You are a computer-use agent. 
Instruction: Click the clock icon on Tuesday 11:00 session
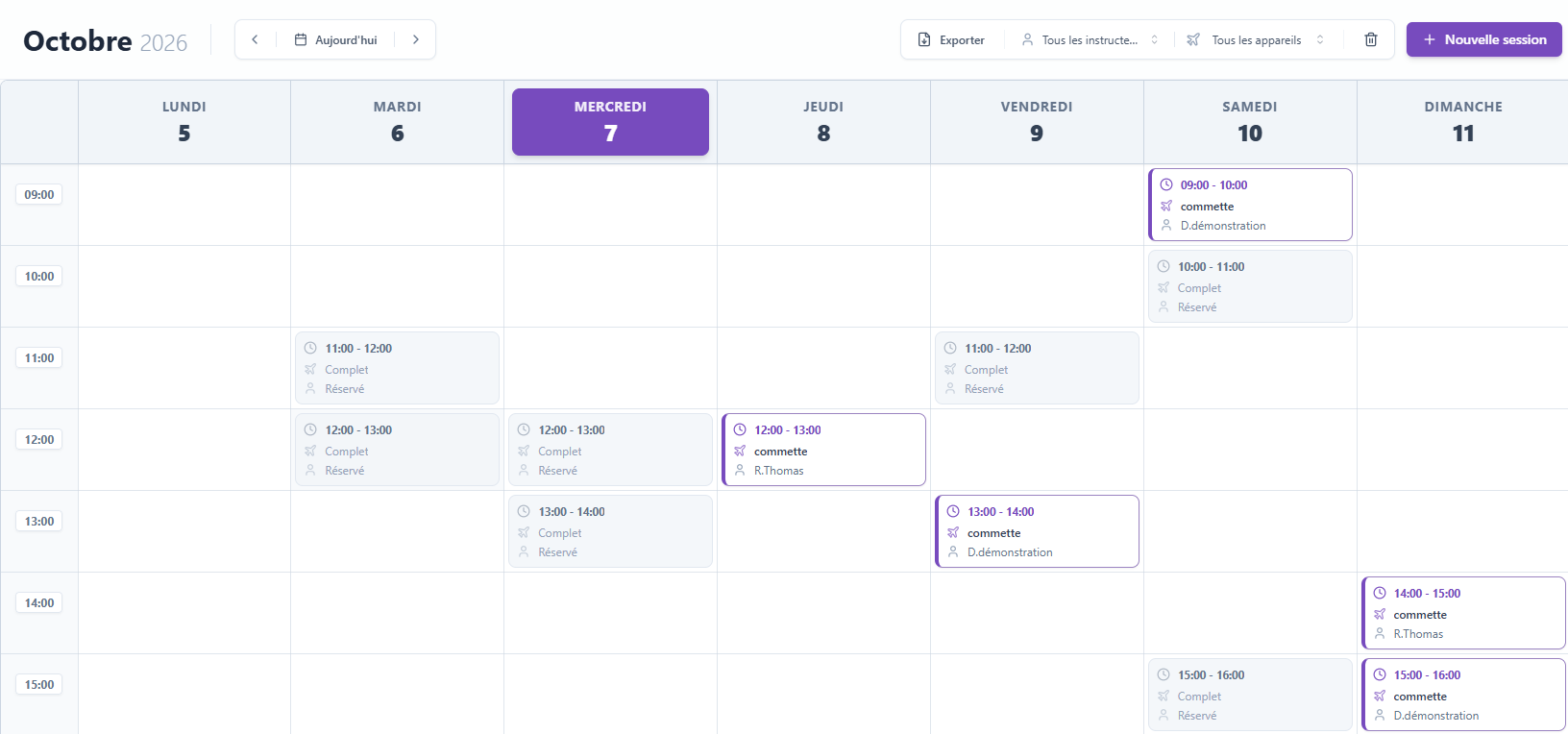click(x=310, y=348)
